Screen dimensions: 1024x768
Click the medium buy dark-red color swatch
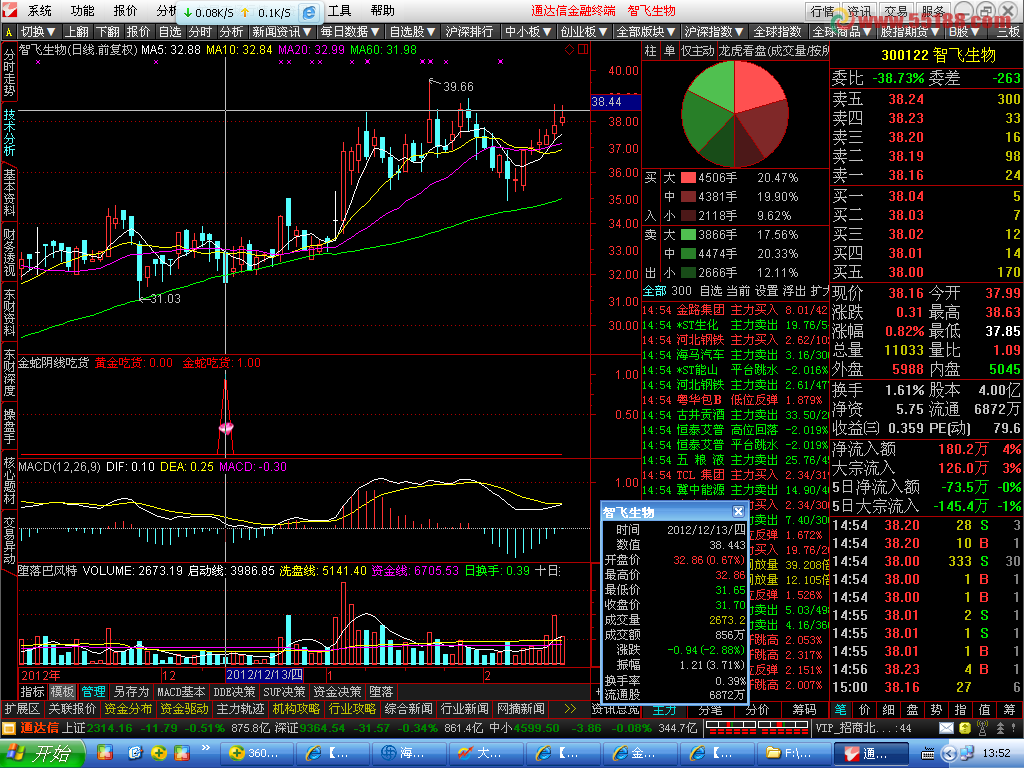(688, 197)
